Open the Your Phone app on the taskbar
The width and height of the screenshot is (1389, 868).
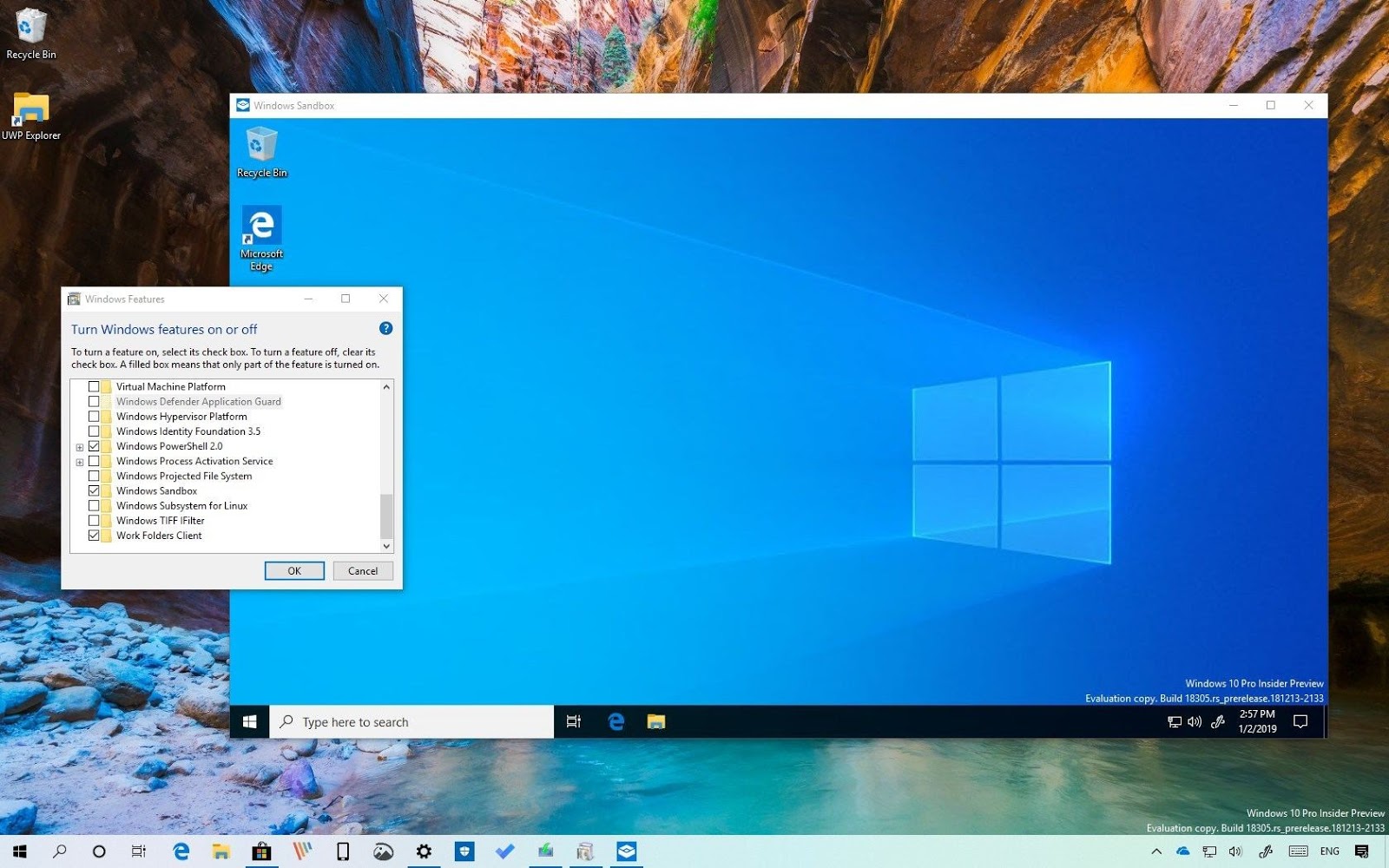tap(343, 852)
